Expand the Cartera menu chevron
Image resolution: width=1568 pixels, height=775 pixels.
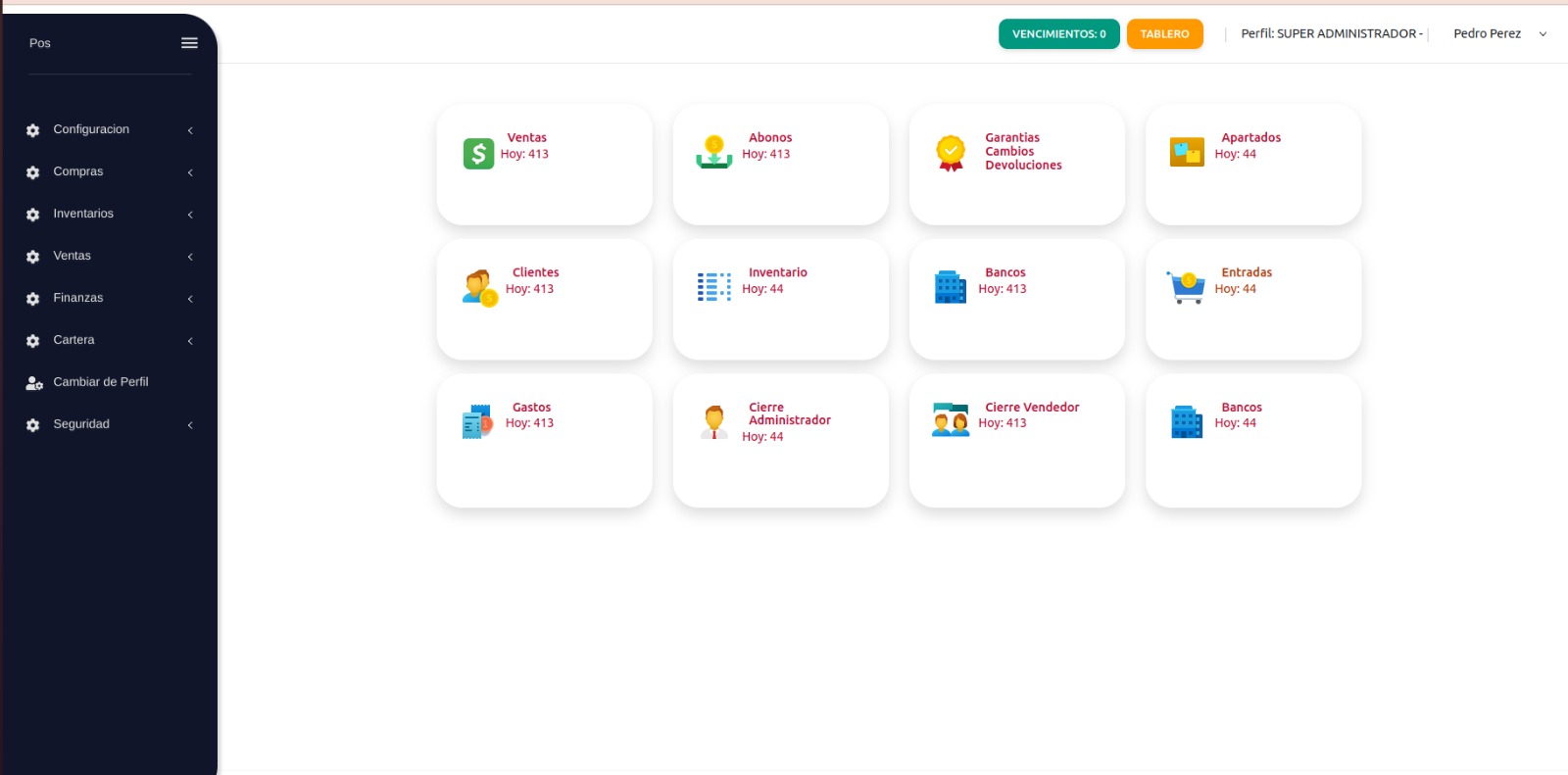click(x=190, y=341)
